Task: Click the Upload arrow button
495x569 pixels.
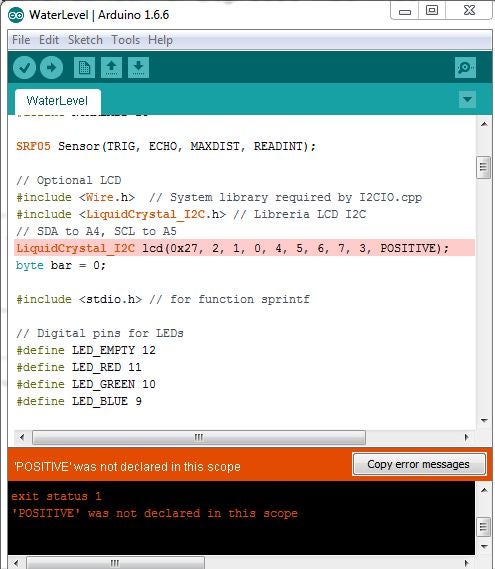Action: (x=52, y=67)
